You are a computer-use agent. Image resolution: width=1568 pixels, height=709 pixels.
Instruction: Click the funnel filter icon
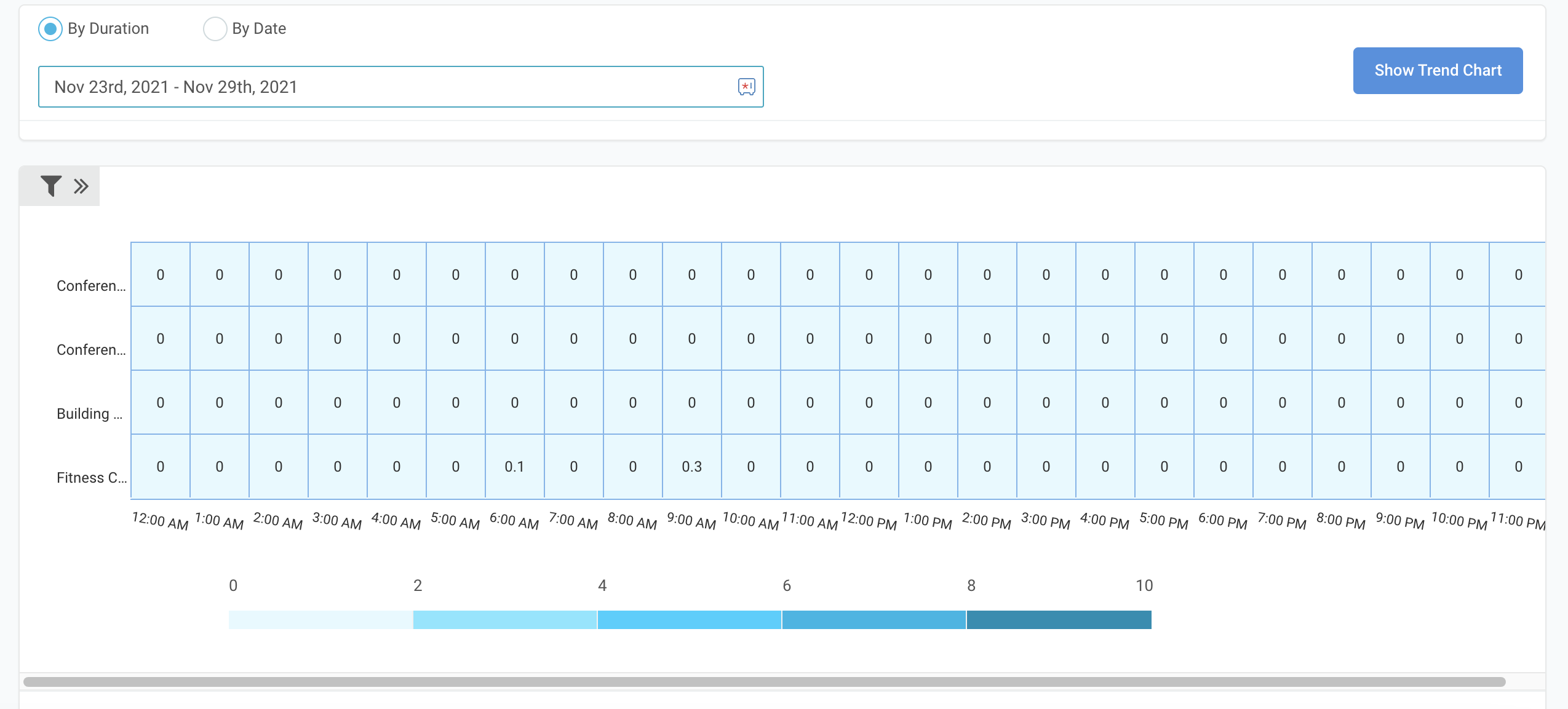(x=51, y=186)
